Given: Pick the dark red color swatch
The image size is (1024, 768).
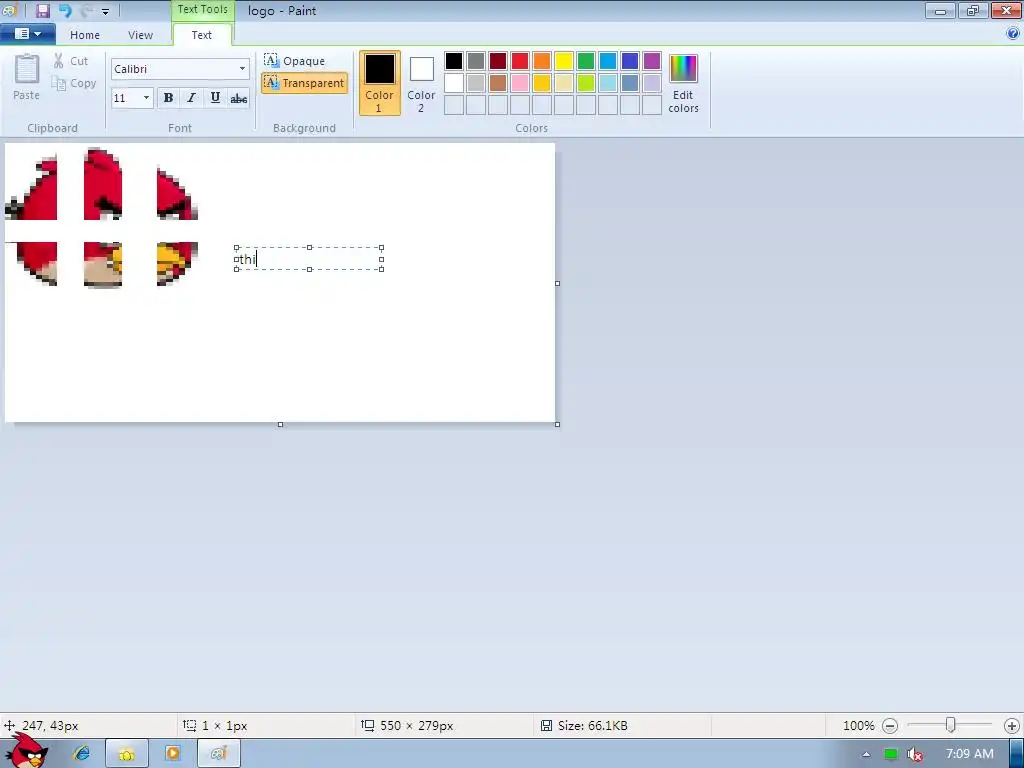Looking at the screenshot, I should [498, 61].
